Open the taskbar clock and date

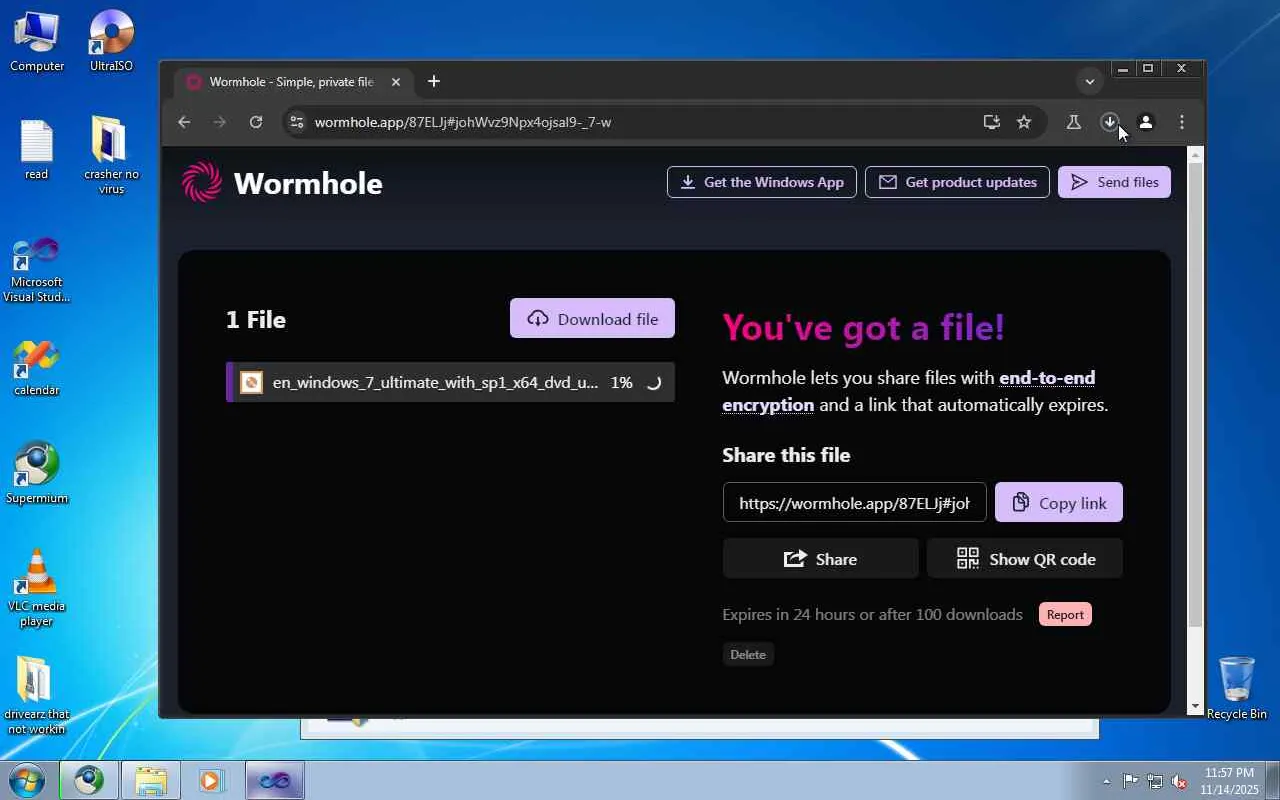click(x=1229, y=781)
